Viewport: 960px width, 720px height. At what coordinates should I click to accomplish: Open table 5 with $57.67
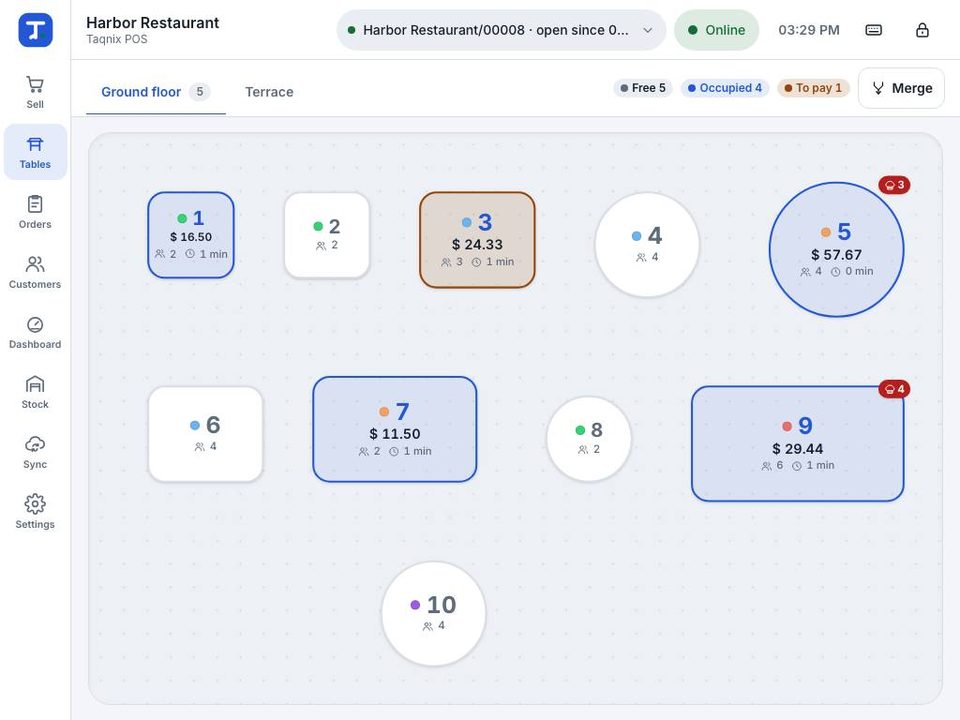pyautogui.click(x=836, y=250)
